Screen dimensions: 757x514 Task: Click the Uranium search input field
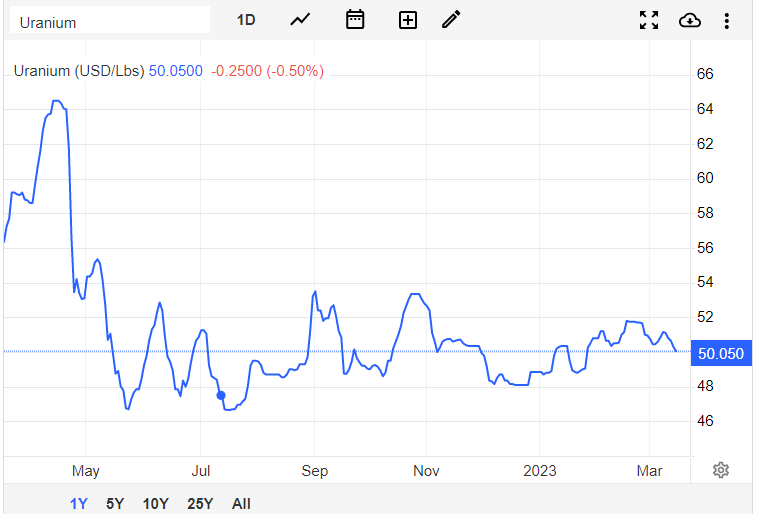pyautogui.click(x=110, y=21)
